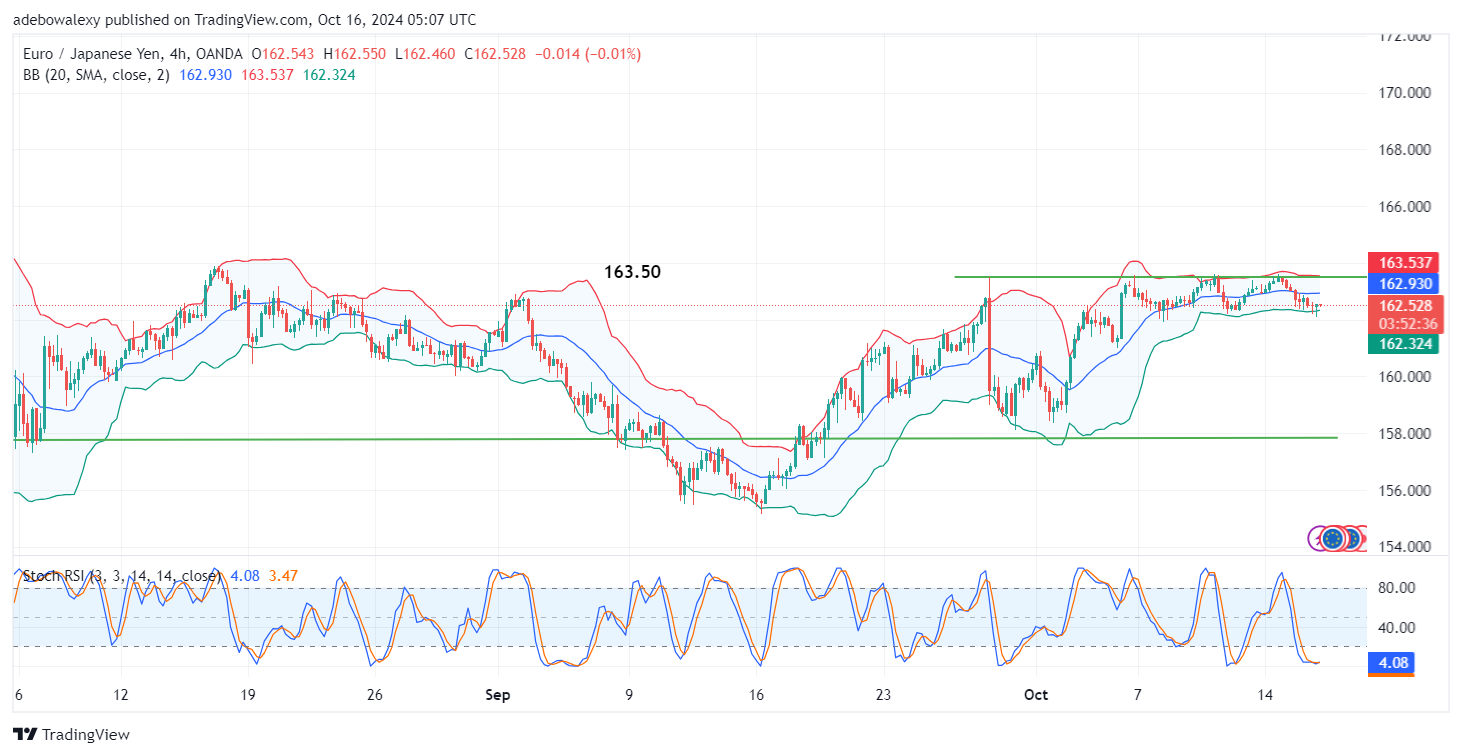Image resolution: width=1462 pixels, height=756 pixels.
Task: Click the 166.000 price axis label
Action: (1407, 207)
